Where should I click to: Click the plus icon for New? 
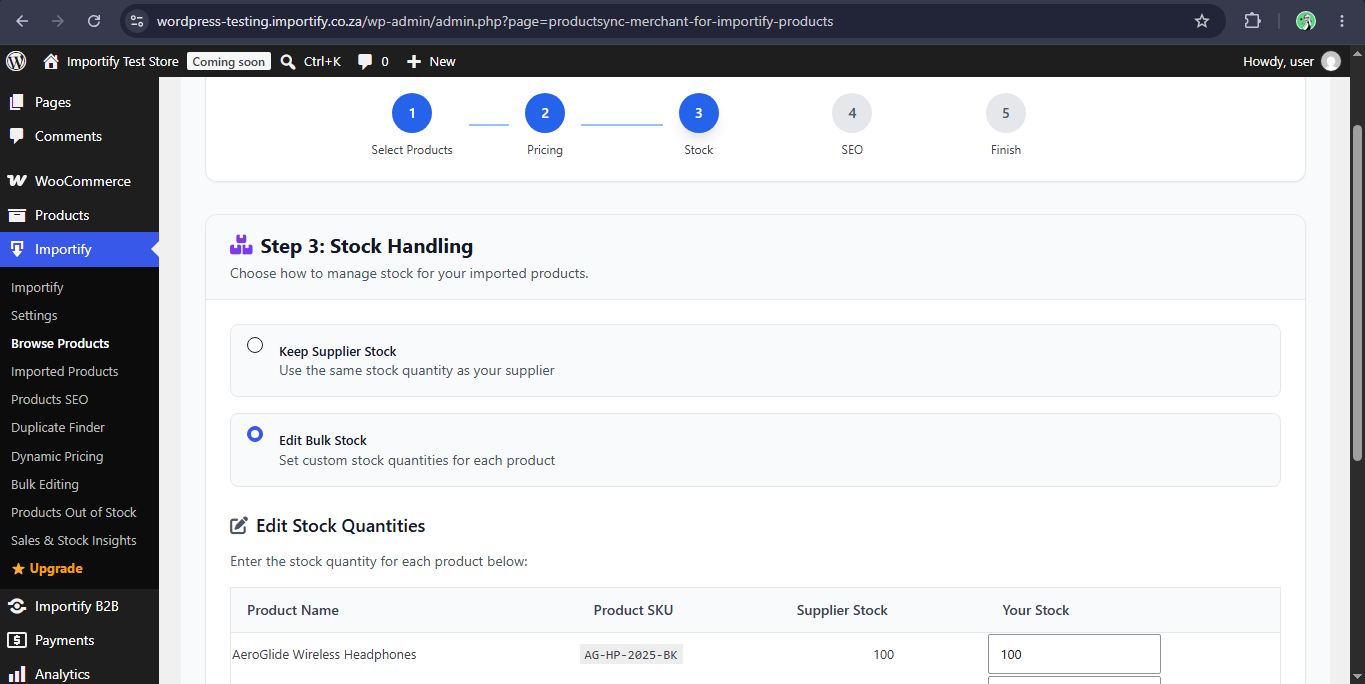tap(414, 62)
